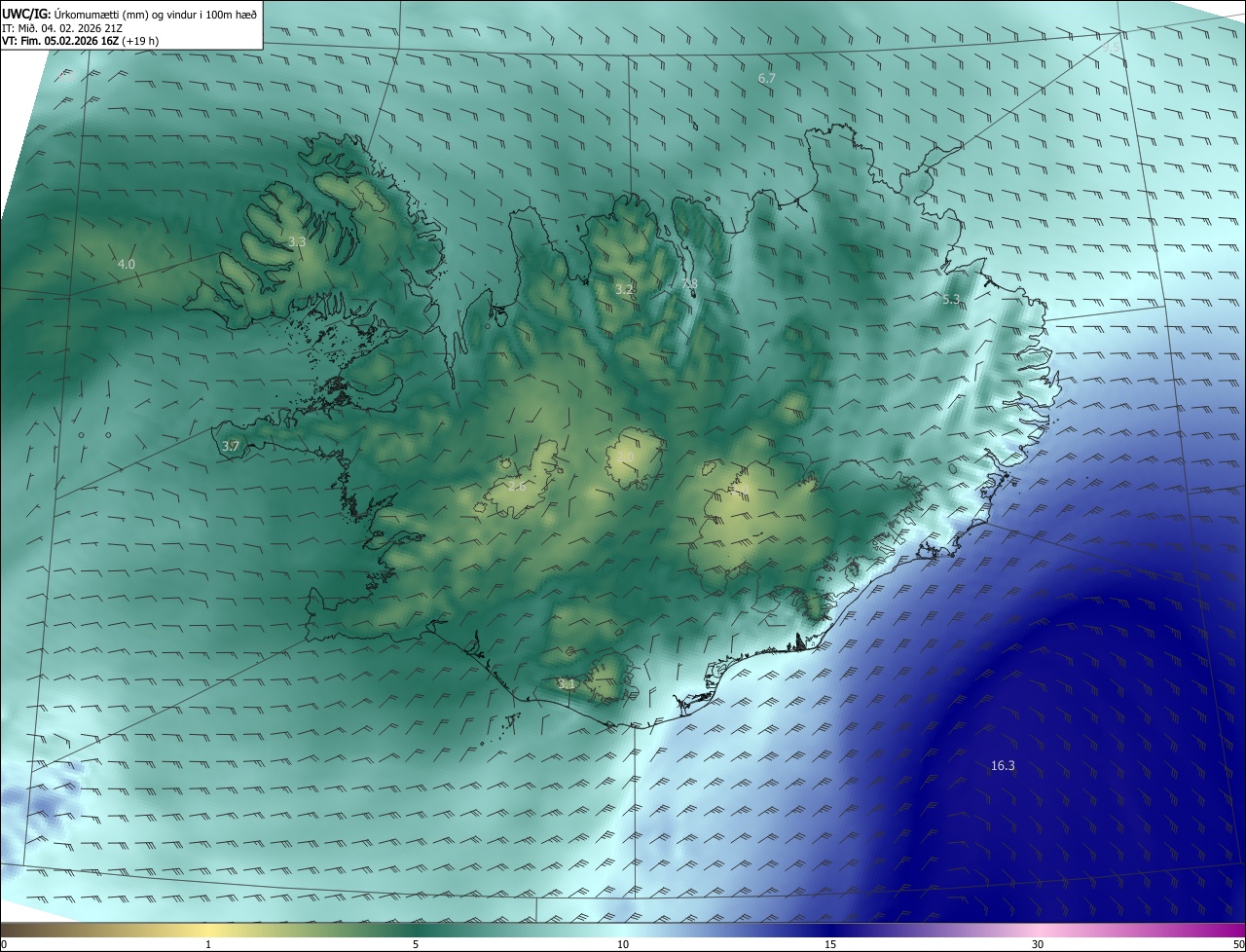Click the 16.3 precipitation value over the sea
1246x952 pixels.
point(1003,766)
